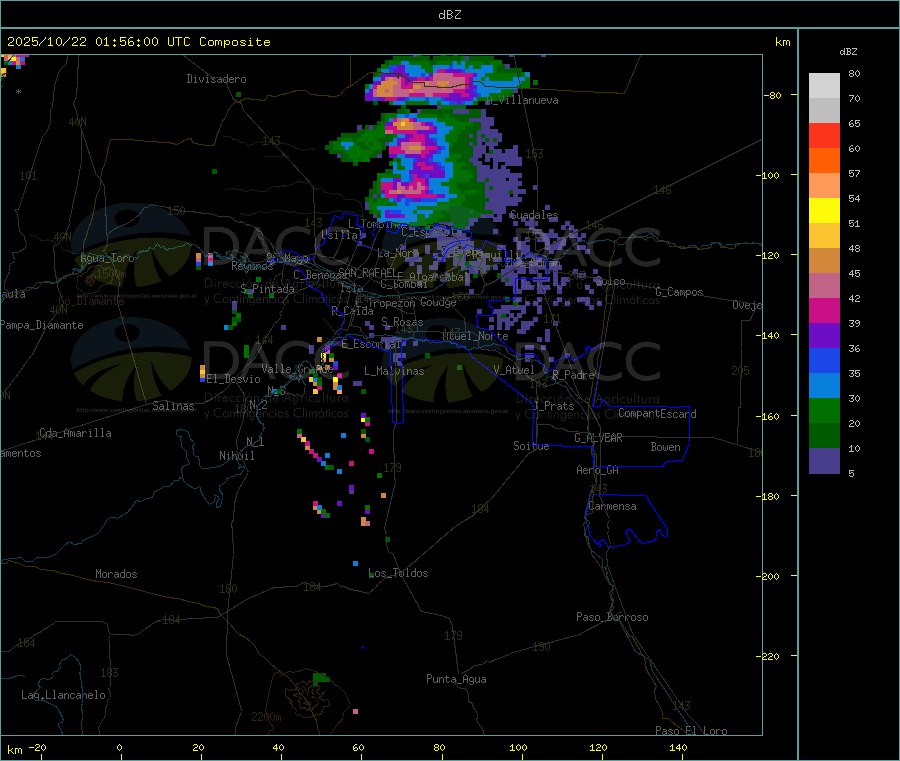Click the Carmensa map label

(612, 506)
